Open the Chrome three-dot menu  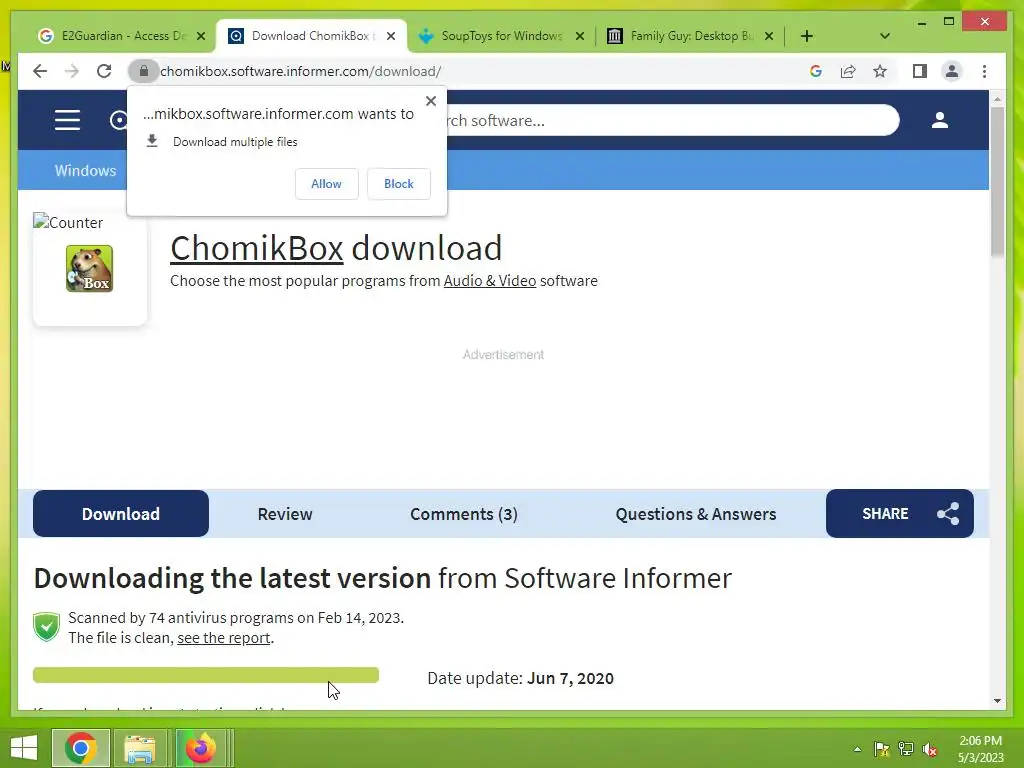pos(984,71)
